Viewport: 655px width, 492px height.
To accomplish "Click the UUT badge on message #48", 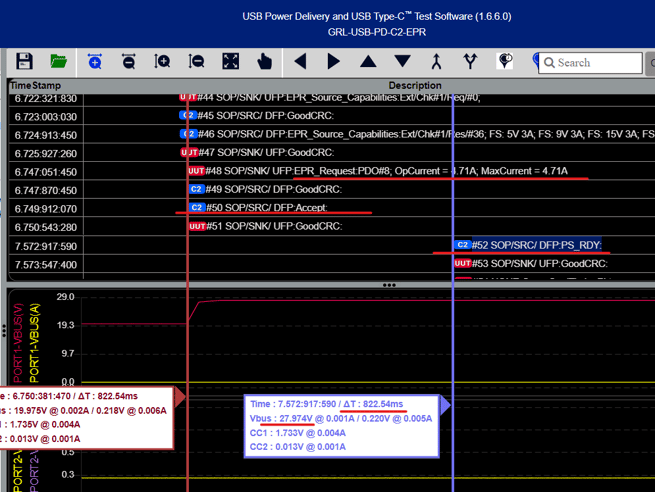I will 196,171.
